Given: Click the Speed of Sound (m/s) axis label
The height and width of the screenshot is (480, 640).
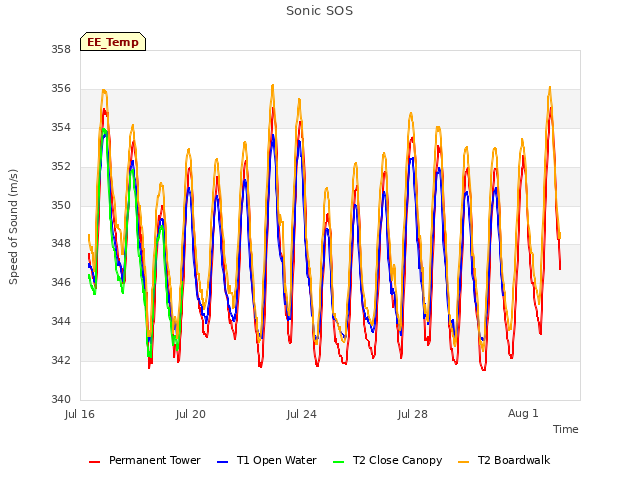Looking at the screenshot, I should click(13, 227).
